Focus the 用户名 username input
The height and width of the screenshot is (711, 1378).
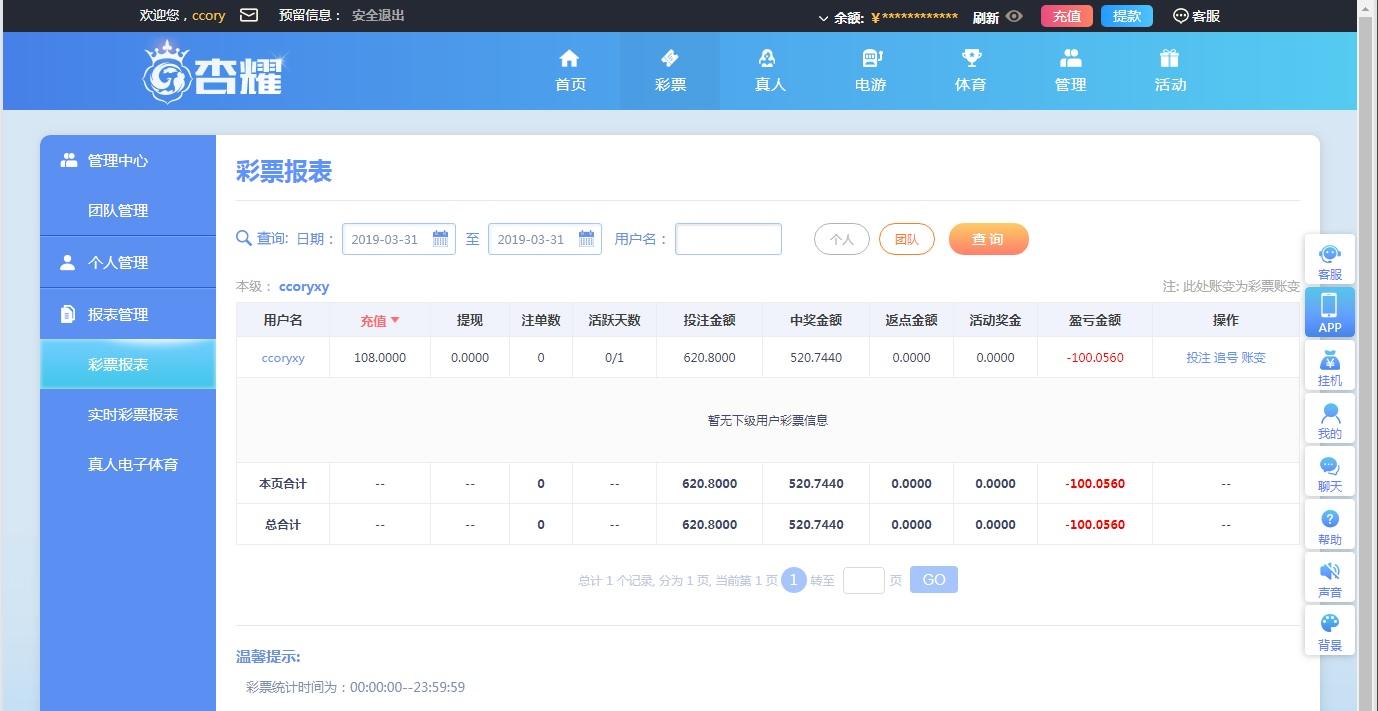728,239
